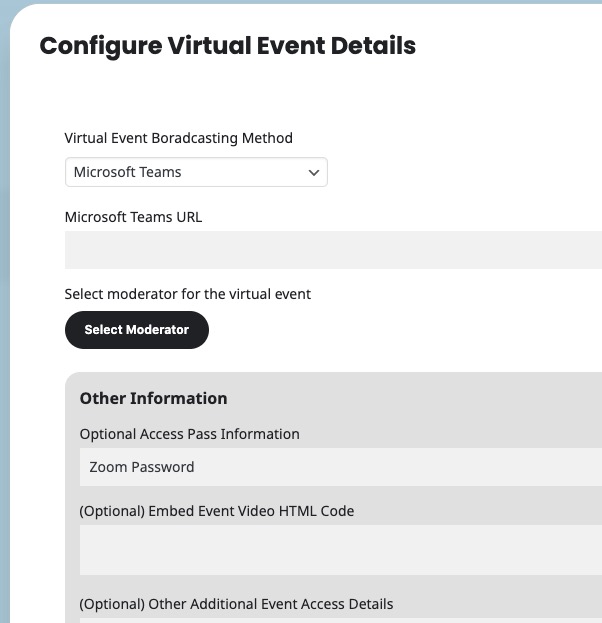The width and height of the screenshot is (602, 623).
Task: Click the word Configure in the page title
Action: (x=100, y=46)
